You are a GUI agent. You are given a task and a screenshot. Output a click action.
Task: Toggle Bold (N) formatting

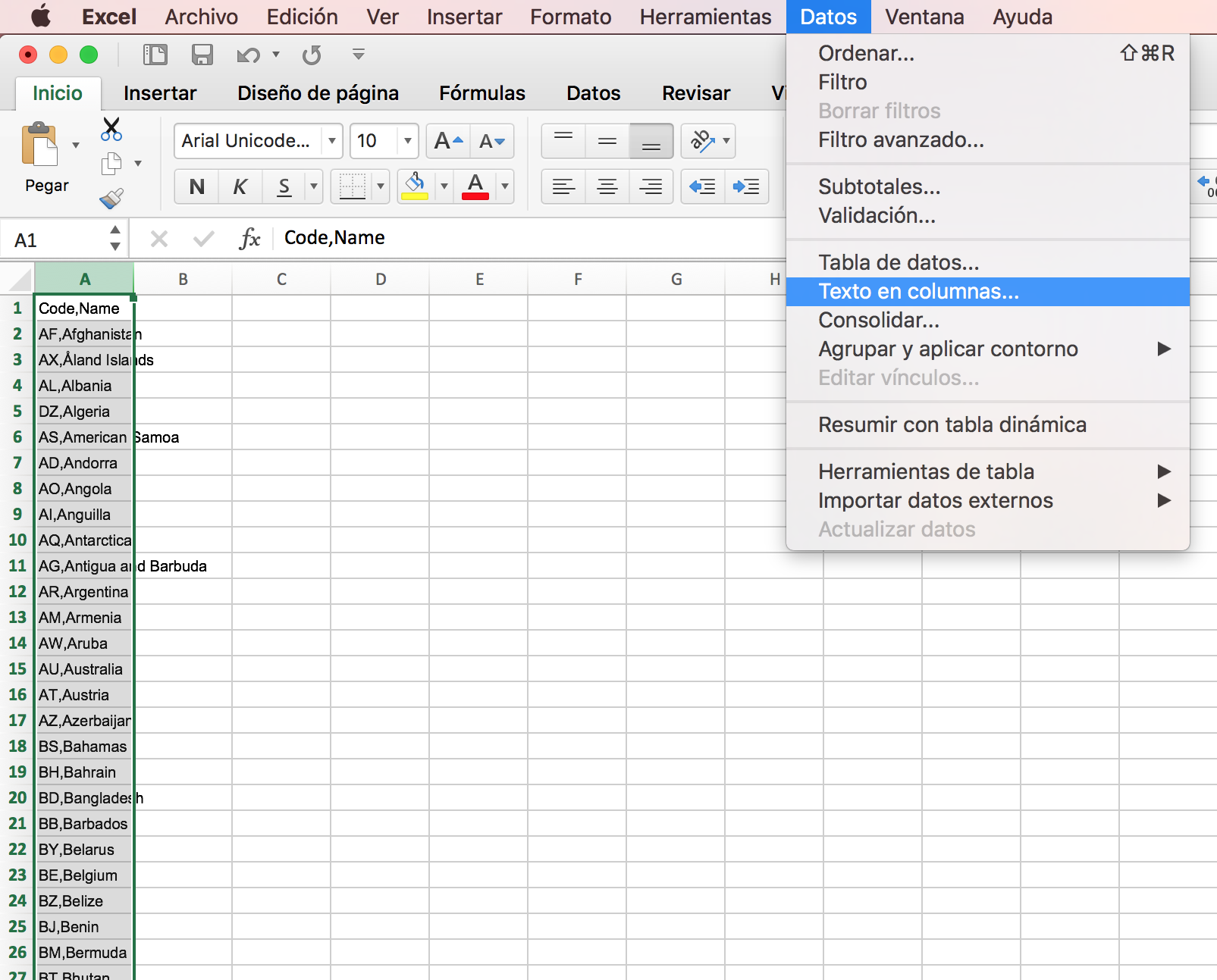tap(197, 186)
